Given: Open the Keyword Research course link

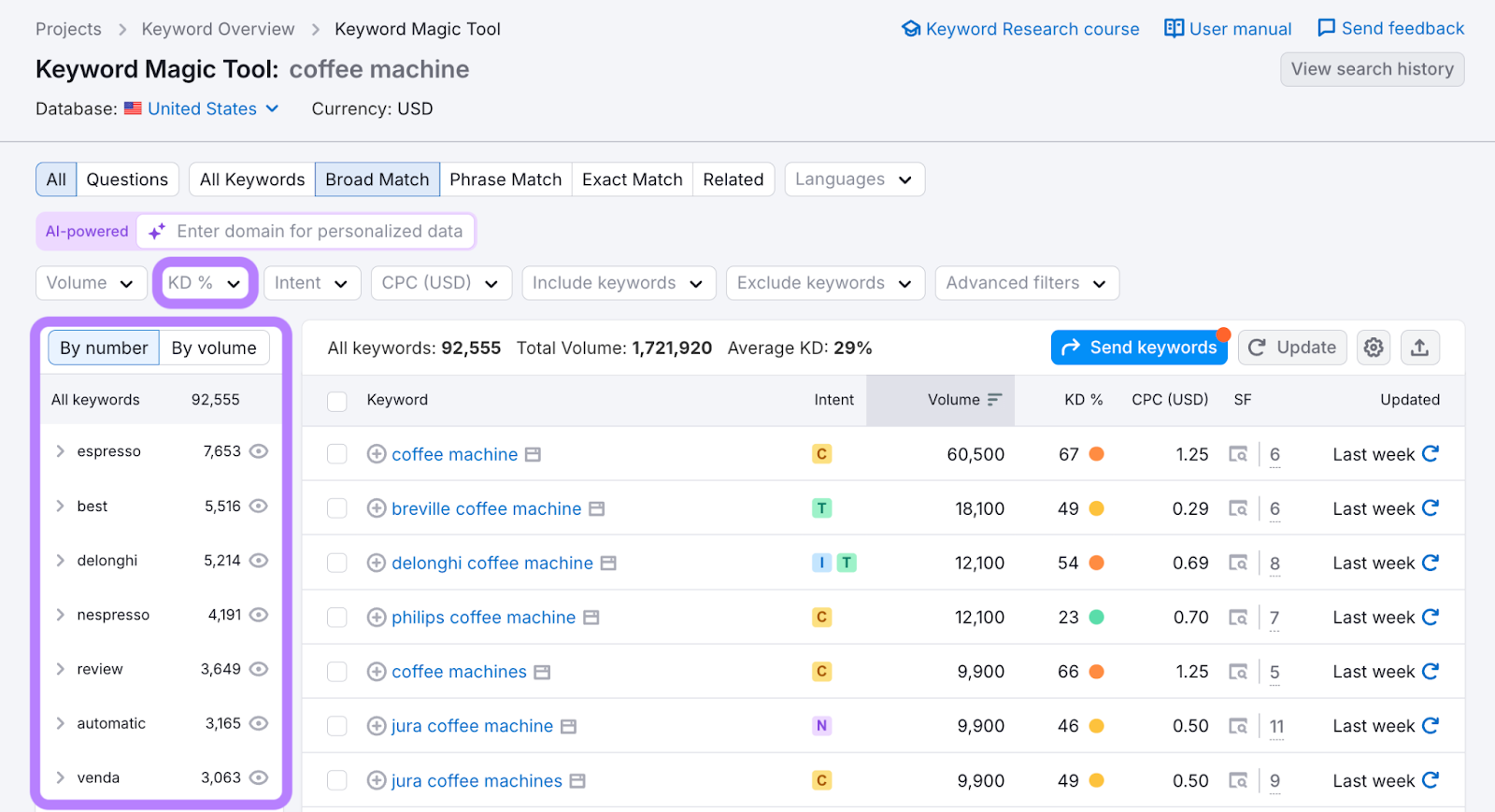Looking at the screenshot, I should tap(1020, 29).
